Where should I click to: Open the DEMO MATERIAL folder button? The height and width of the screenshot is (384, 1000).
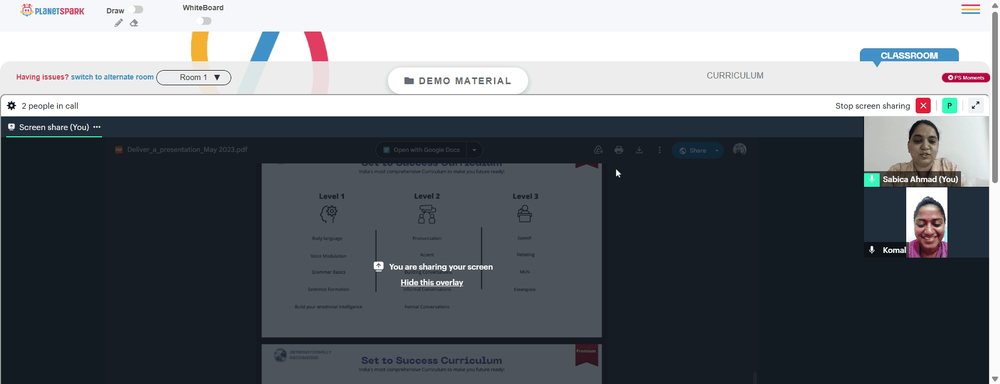click(x=458, y=81)
